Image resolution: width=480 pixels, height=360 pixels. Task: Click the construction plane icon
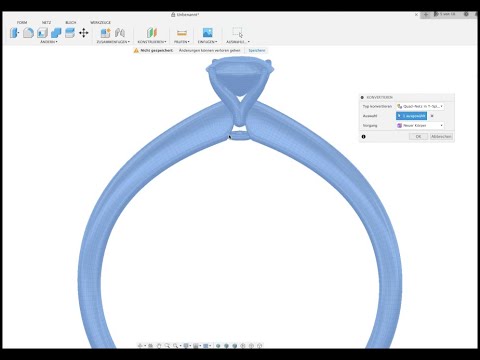[x=152, y=33]
